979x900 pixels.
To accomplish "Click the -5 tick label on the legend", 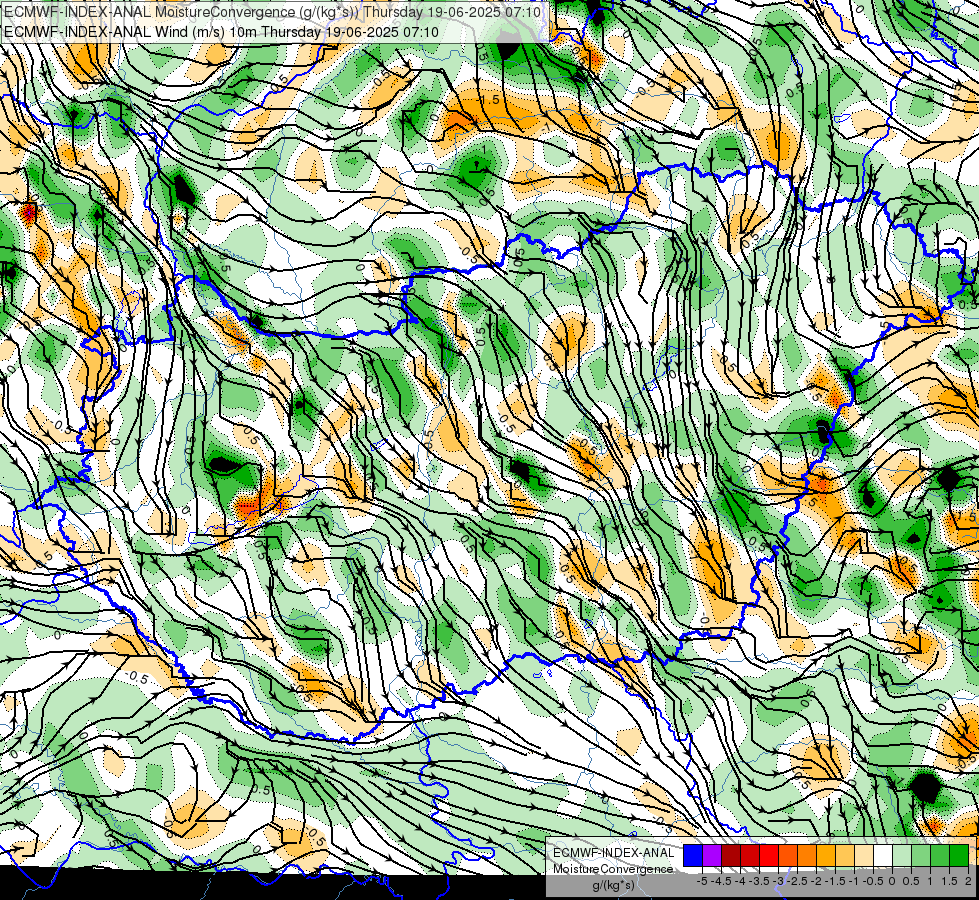I will coord(702,881).
